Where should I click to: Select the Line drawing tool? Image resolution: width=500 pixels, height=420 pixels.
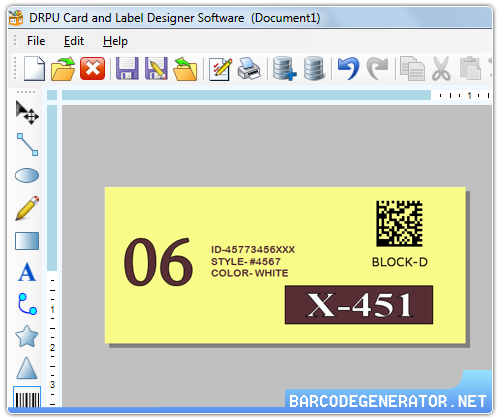[27, 145]
